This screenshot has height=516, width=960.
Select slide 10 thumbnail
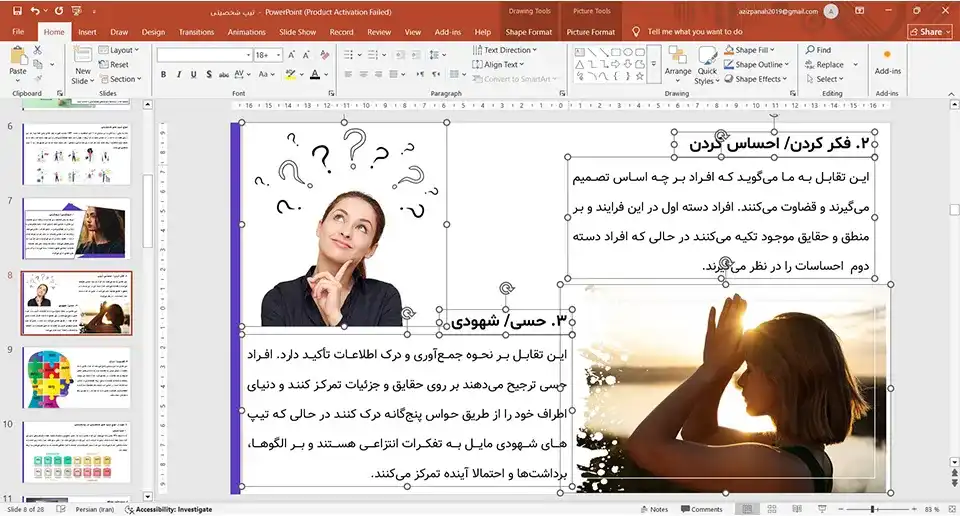(x=77, y=452)
